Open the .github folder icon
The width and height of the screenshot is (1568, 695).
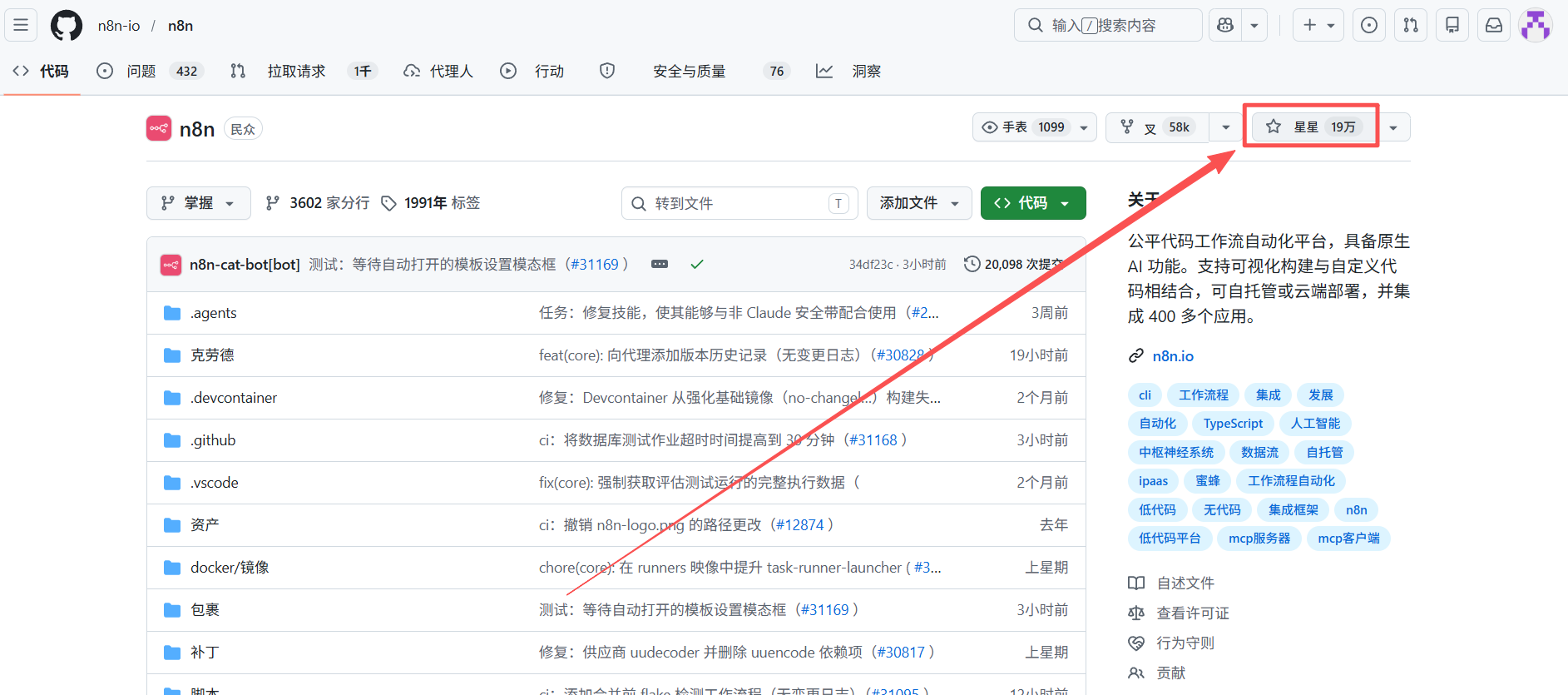click(x=172, y=440)
